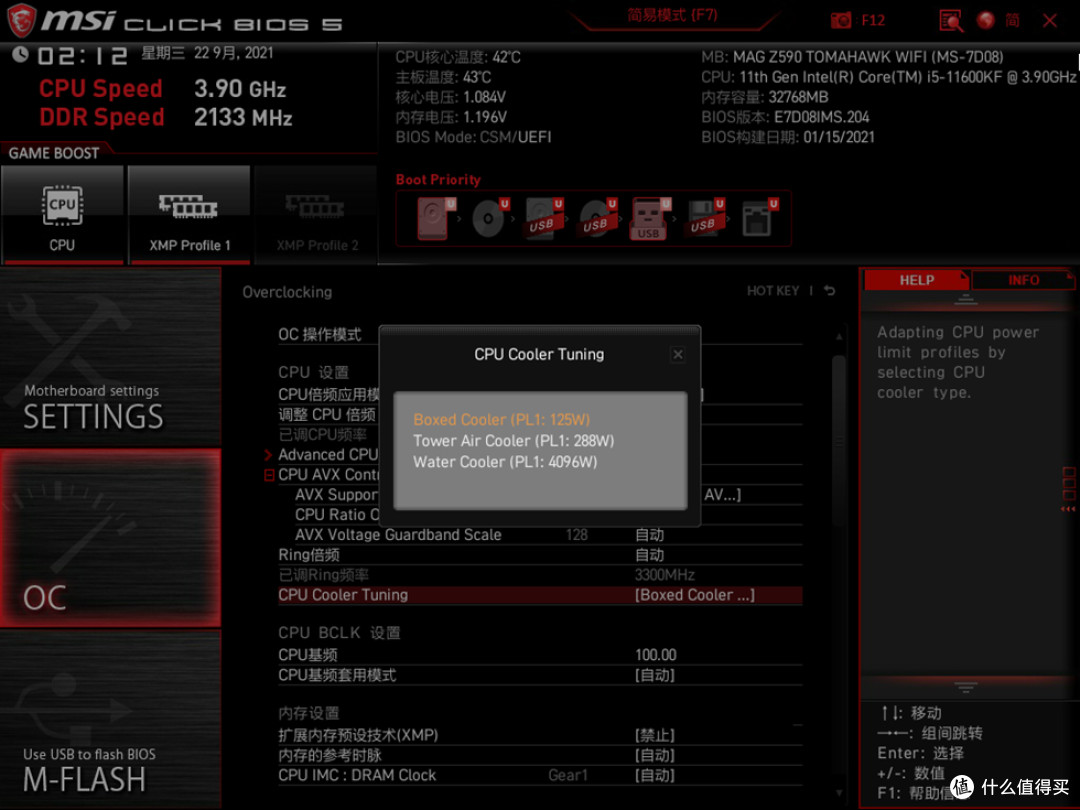Select the optical disc boot device icon
The image size is (1080, 810).
[490, 218]
